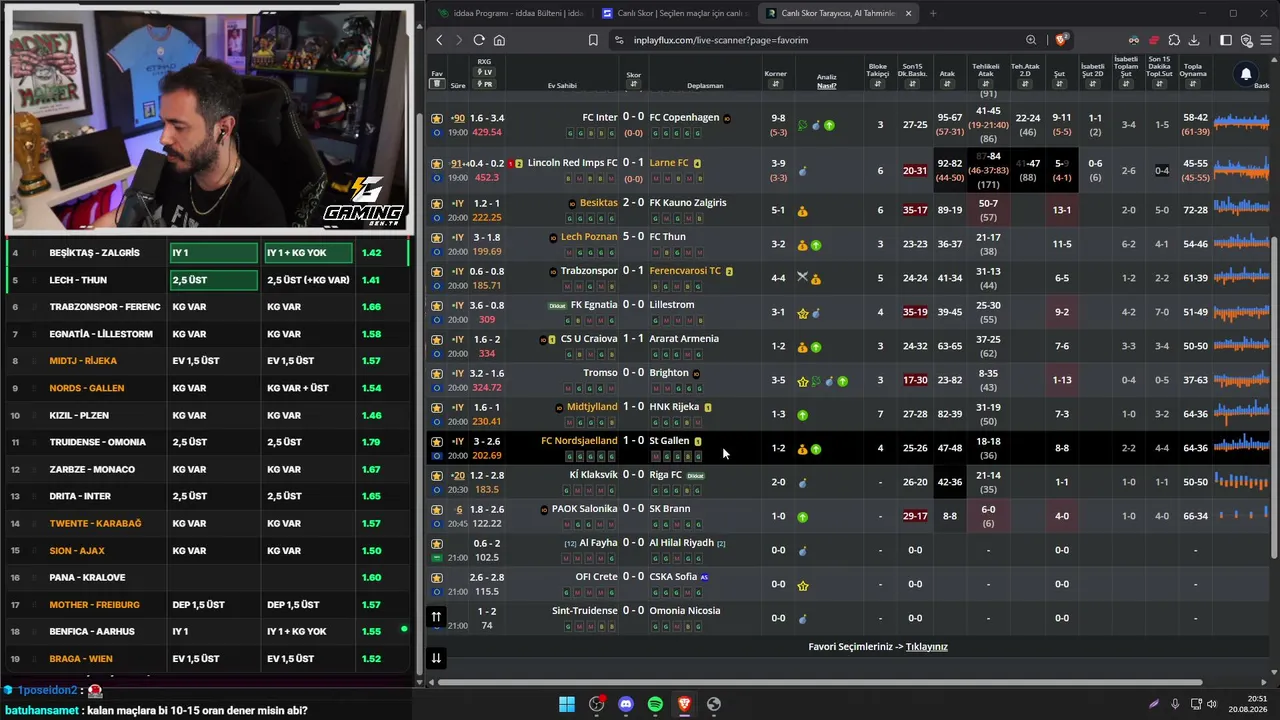This screenshot has height=720, width=1280.
Task: Open the FC Nordsjaelland team link
Action: click(579, 441)
